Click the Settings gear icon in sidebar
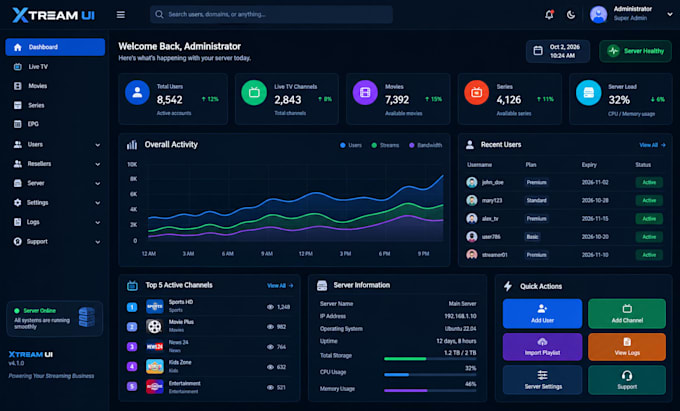Screen dimensions: 680x411 tap(17, 202)
